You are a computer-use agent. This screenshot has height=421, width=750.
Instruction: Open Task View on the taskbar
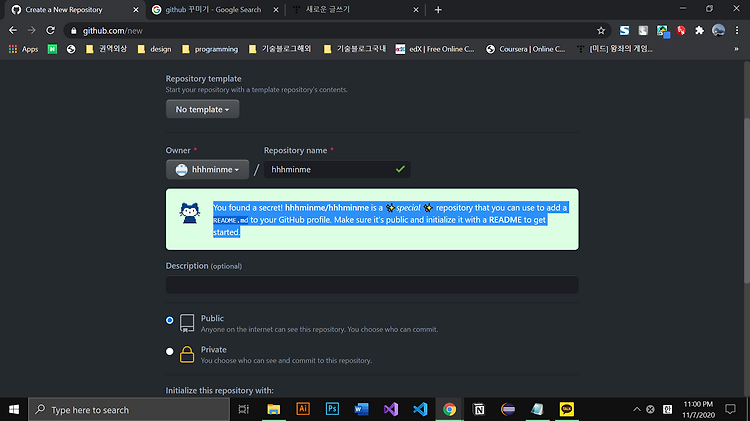pos(243,410)
